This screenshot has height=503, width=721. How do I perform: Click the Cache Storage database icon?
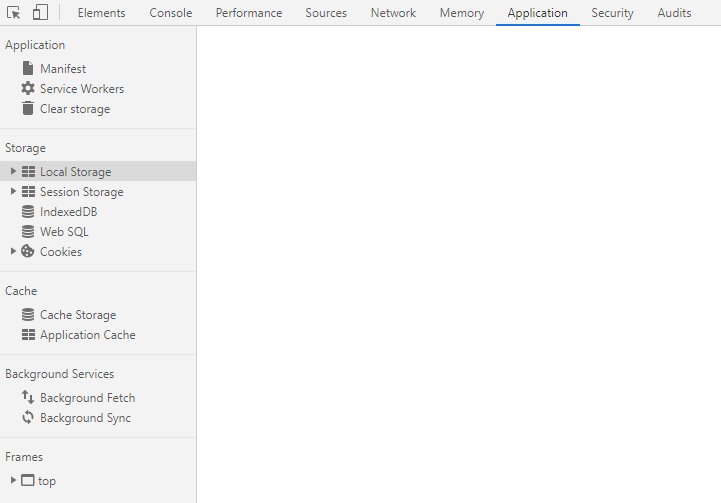point(28,314)
